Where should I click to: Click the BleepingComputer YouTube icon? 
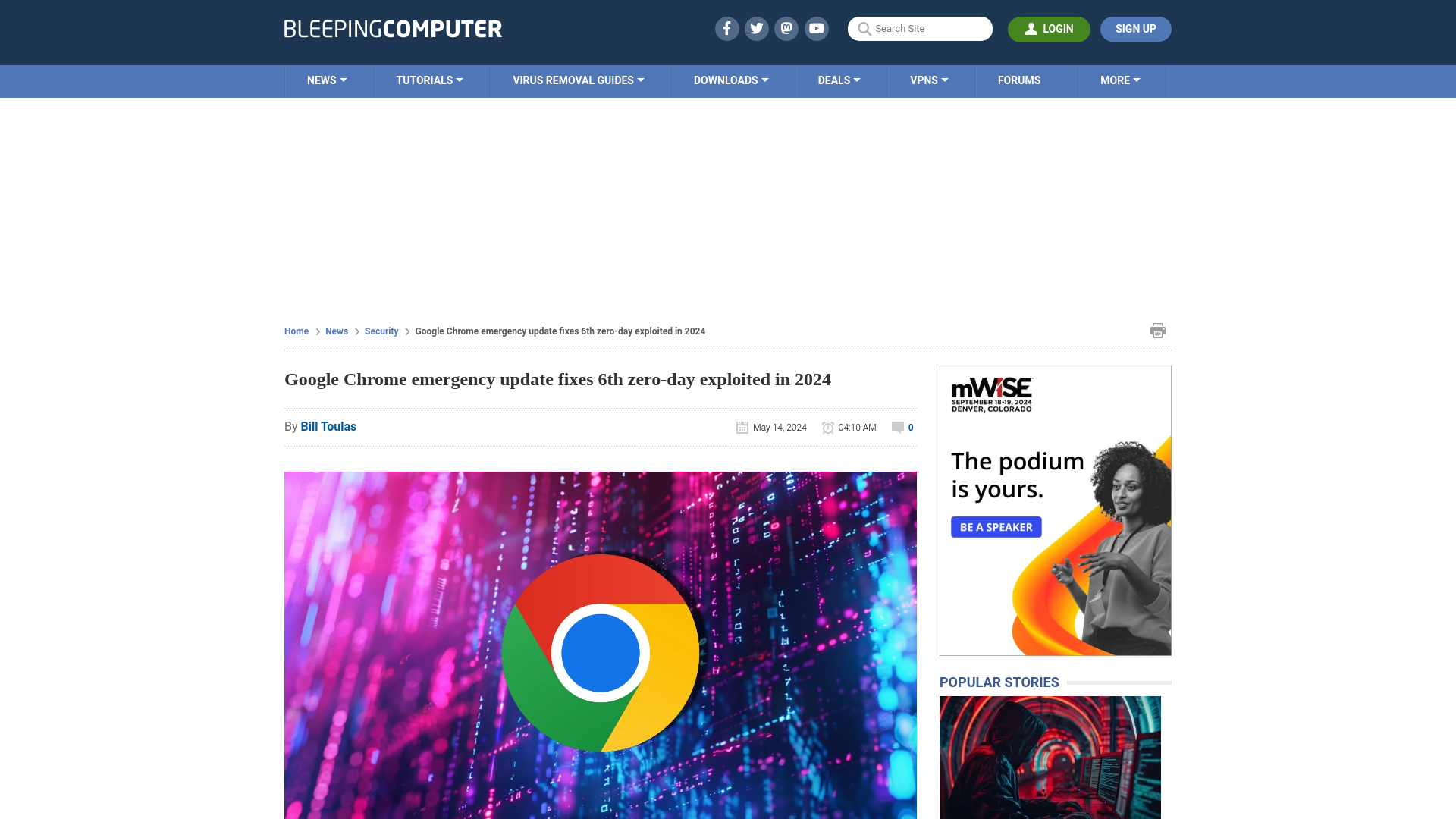[816, 28]
